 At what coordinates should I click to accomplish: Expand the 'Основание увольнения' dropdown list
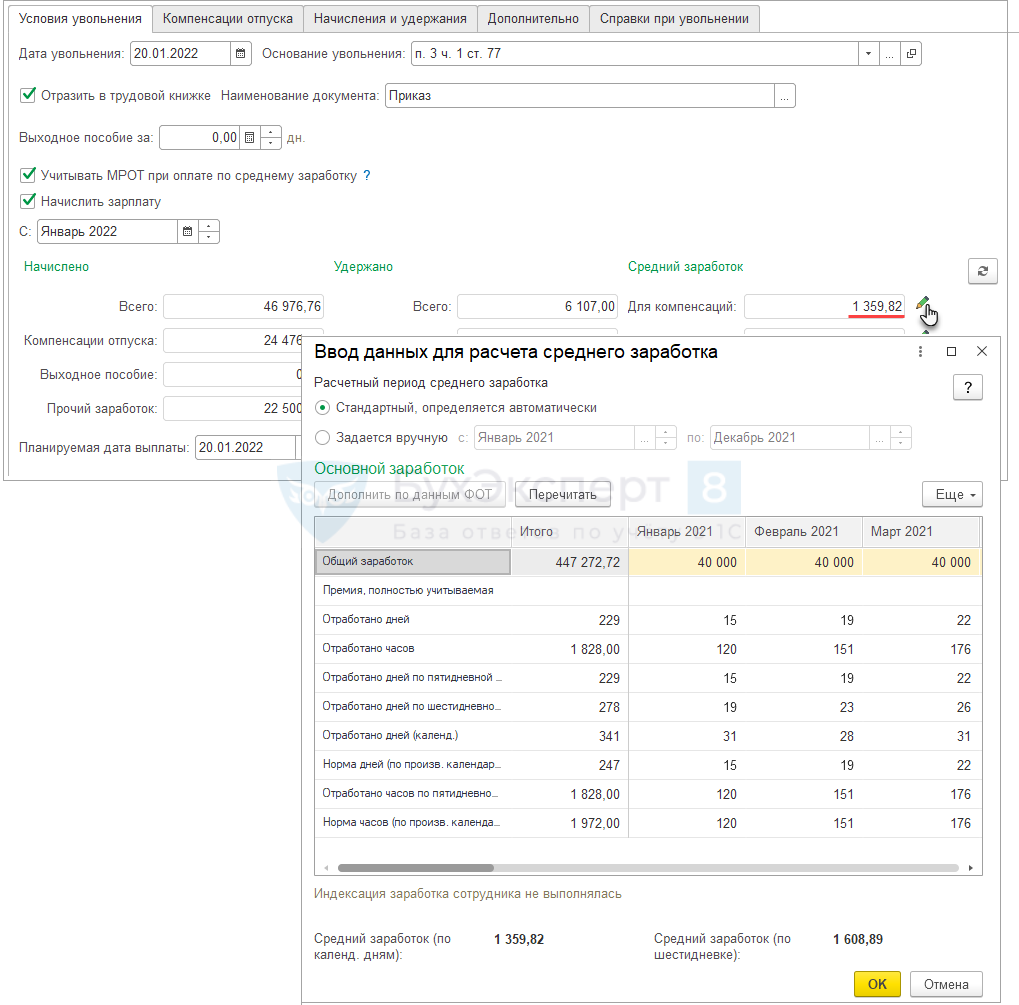868,54
